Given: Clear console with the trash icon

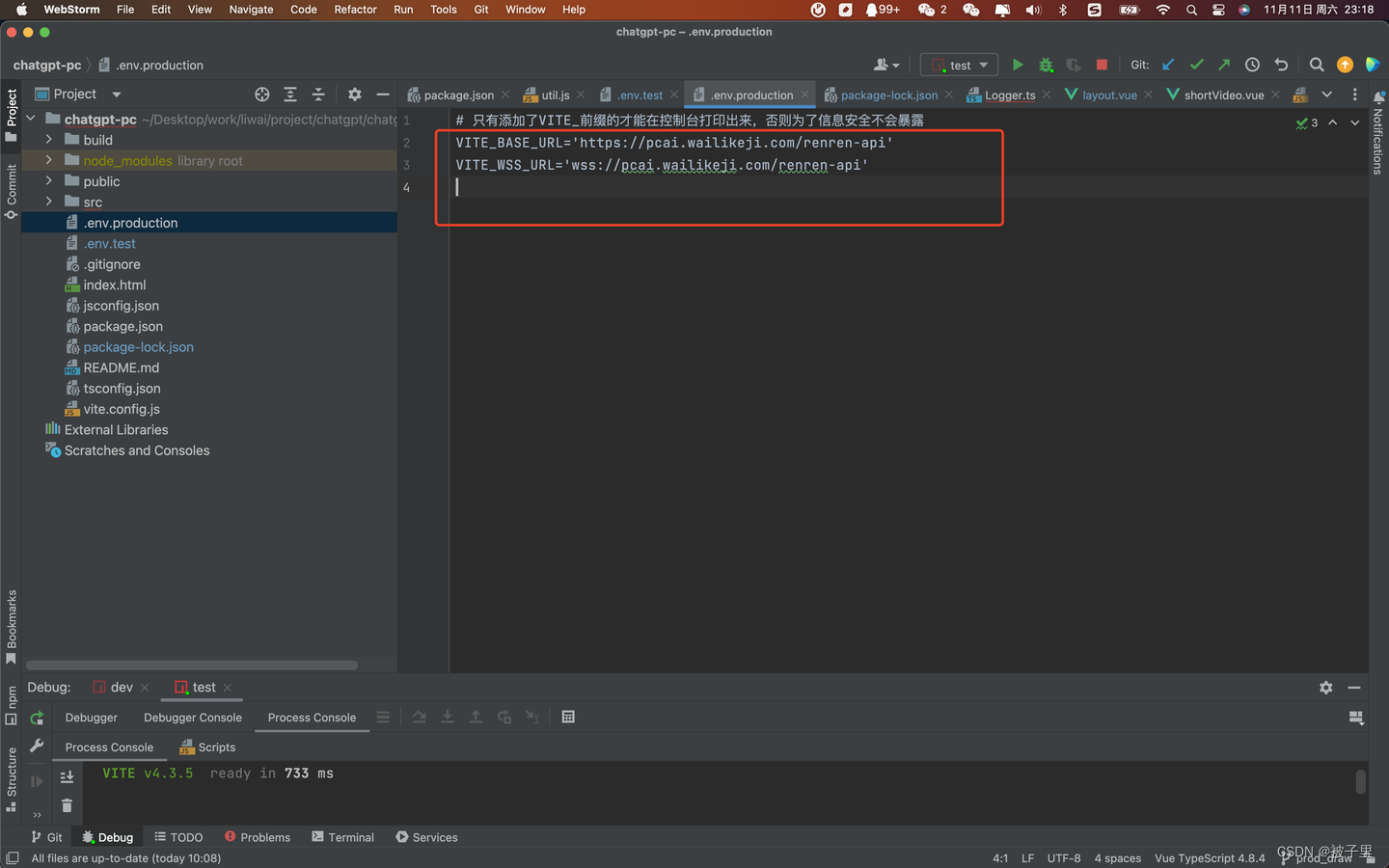Looking at the screenshot, I should [x=67, y=805].
